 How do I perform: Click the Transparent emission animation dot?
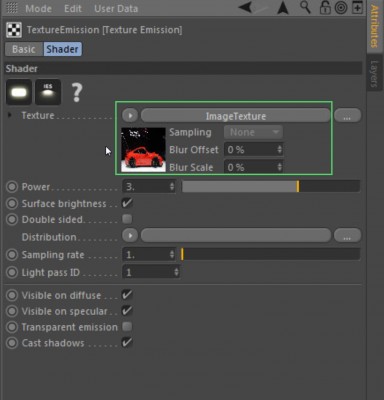pos(12,327)
